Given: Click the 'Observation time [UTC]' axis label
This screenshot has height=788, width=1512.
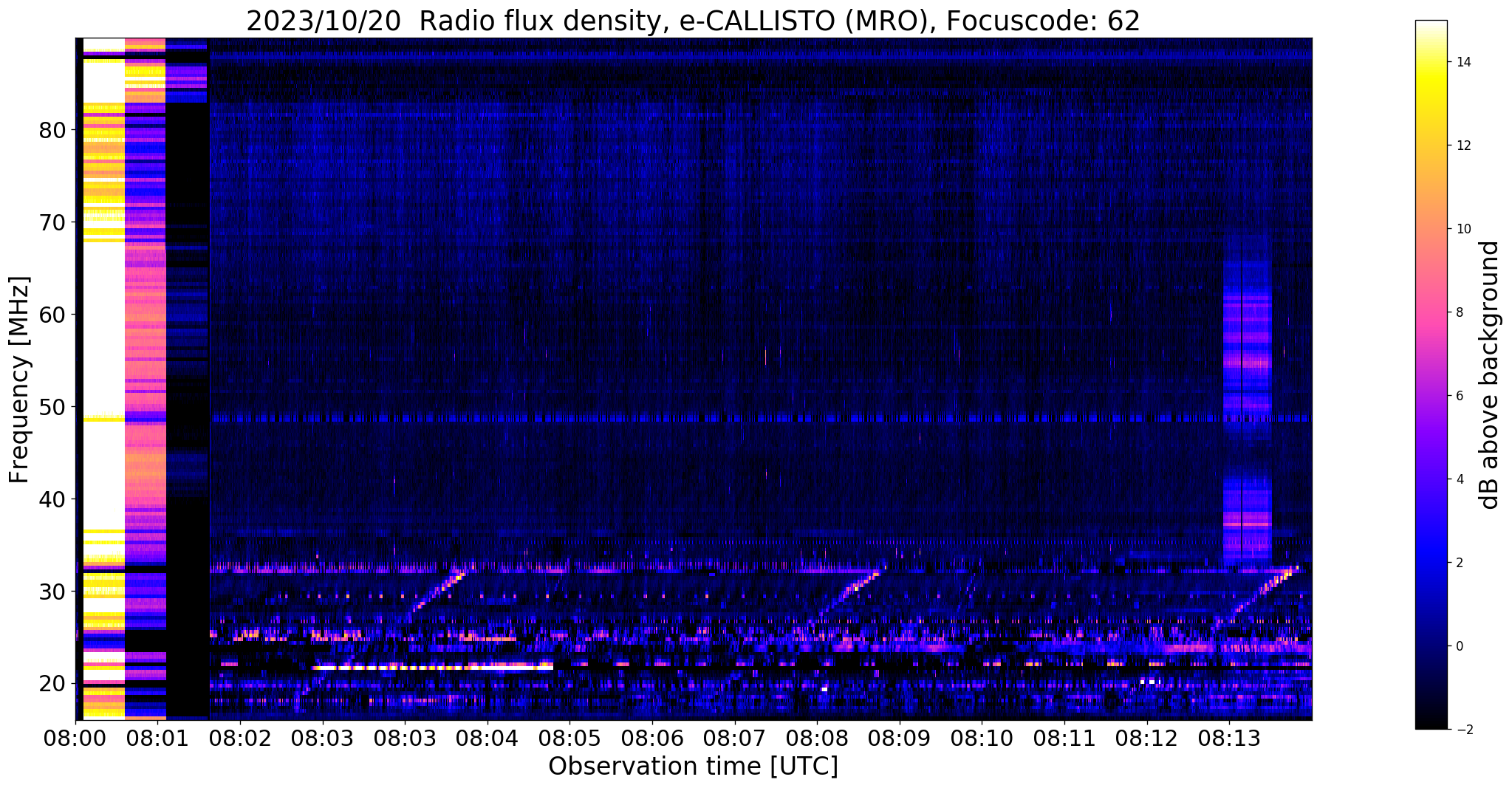Looking at the screenshot, I should click(x=693, y=767).
